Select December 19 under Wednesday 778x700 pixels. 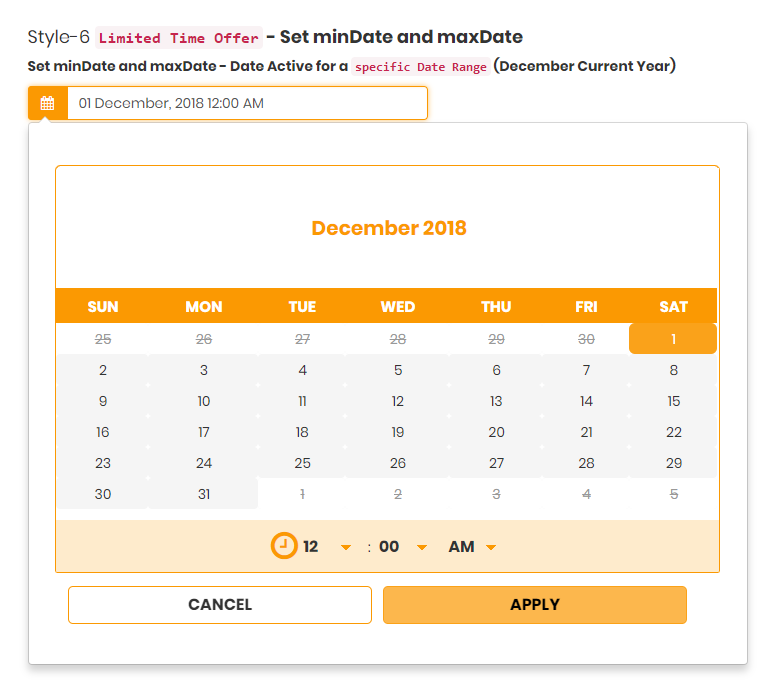(398, 432)
